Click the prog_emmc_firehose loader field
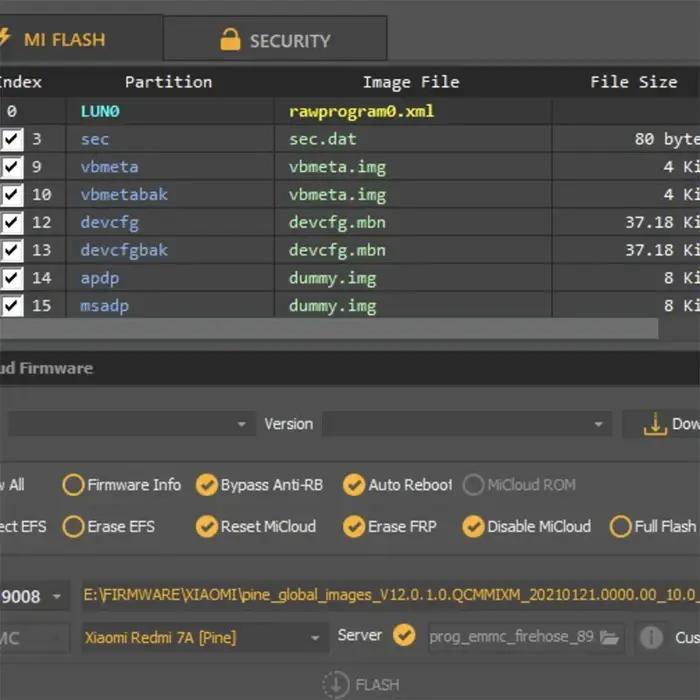Image resolution: width=700 pixels, height=700 pixels. 512,637
